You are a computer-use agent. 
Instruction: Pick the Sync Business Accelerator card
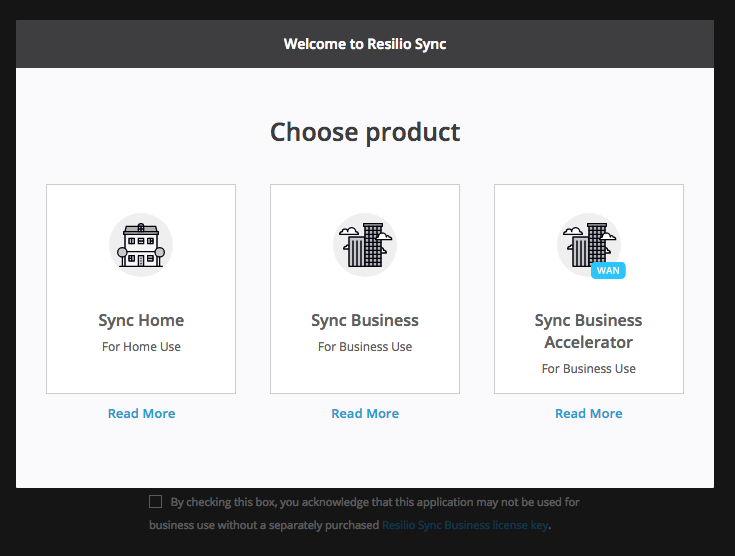click(x=589, y=289)
